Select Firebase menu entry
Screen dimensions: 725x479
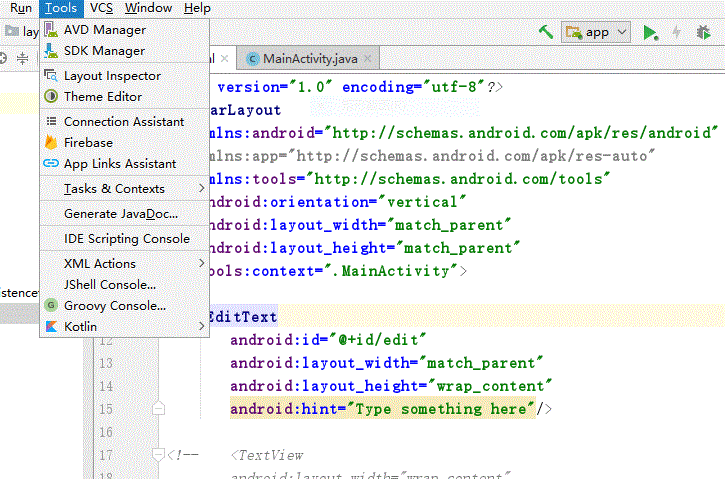(x=124, y=142)
